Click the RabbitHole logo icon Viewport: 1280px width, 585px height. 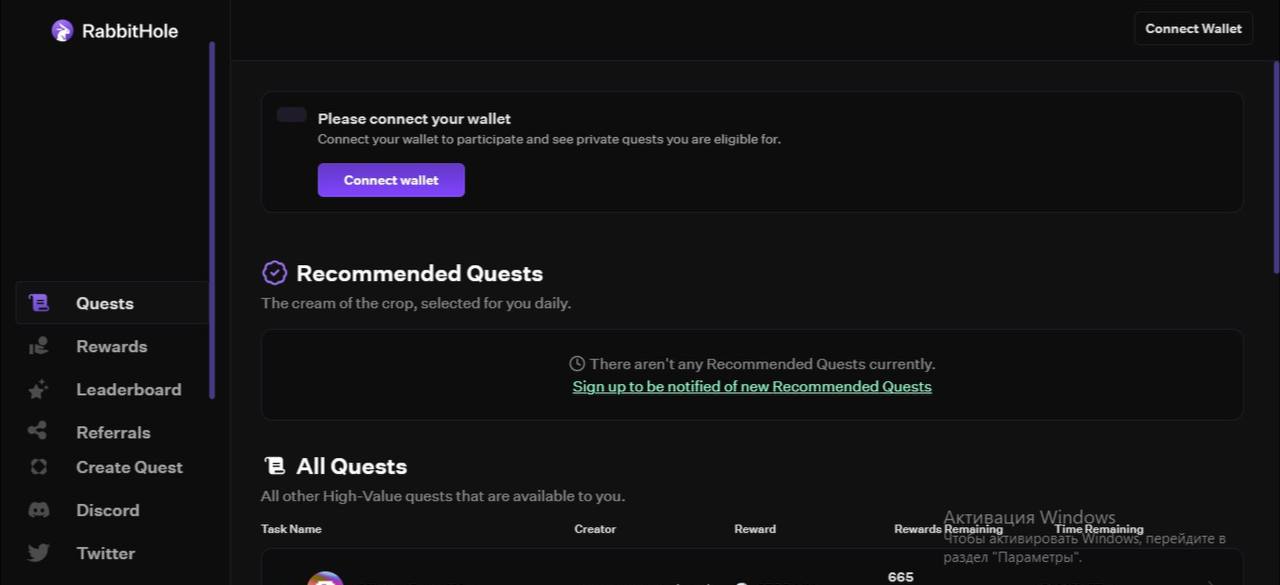[62, 31]
